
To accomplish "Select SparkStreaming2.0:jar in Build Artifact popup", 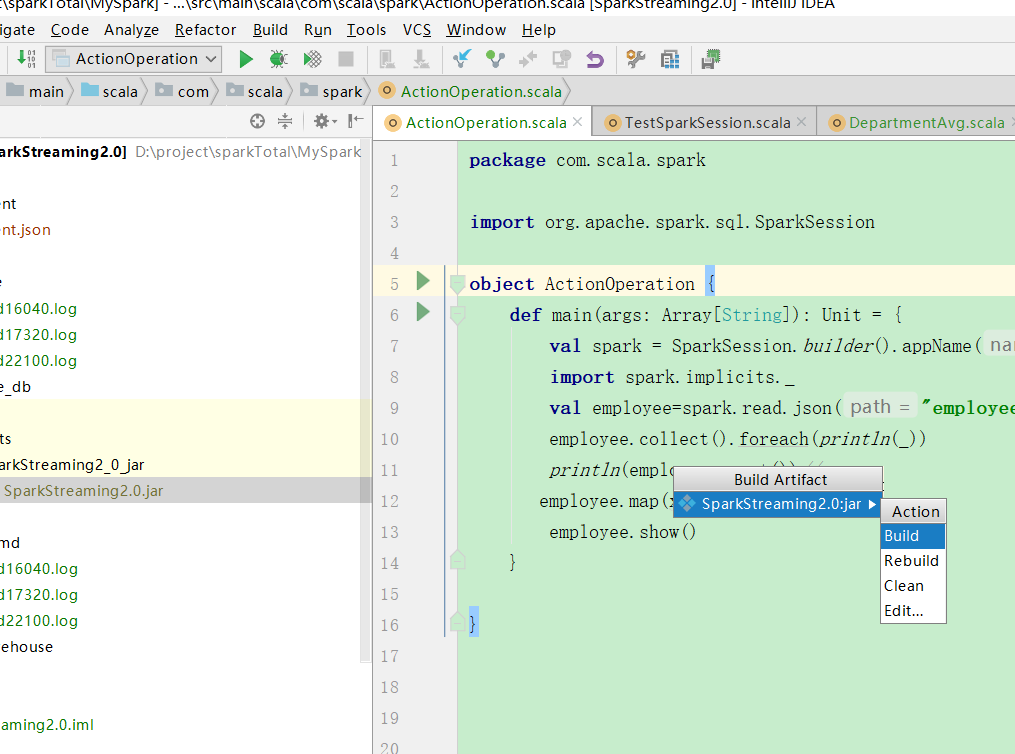I will [x=777, y=504].
